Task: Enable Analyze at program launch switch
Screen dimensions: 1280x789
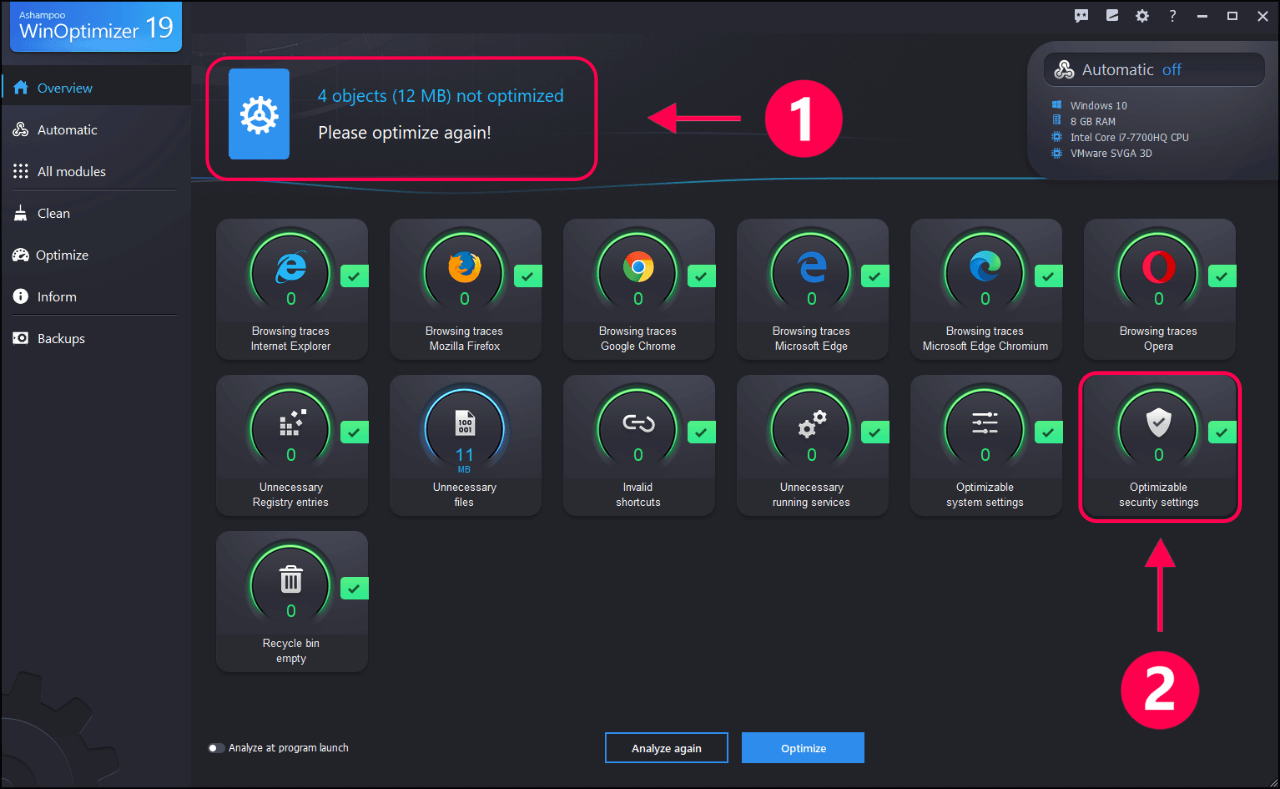Action: pyautogui.click(x=216, y=748)
